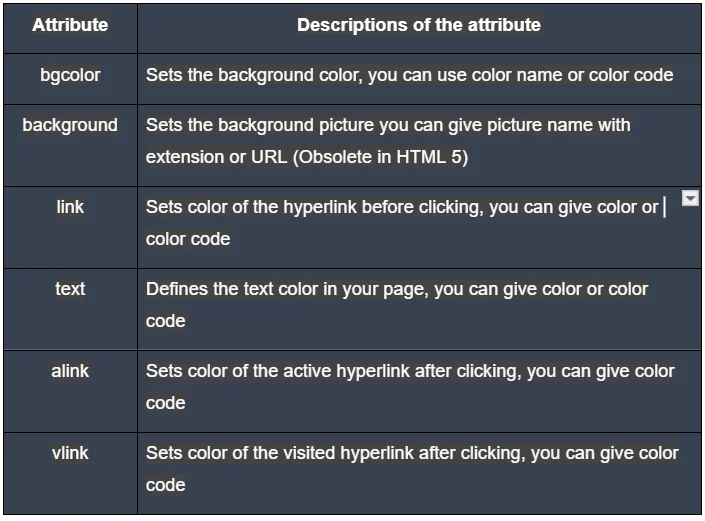Click the "alink" attribute cell
This screenshot has width=705, height=521.
pyautogui.click(x=70, y=371)
